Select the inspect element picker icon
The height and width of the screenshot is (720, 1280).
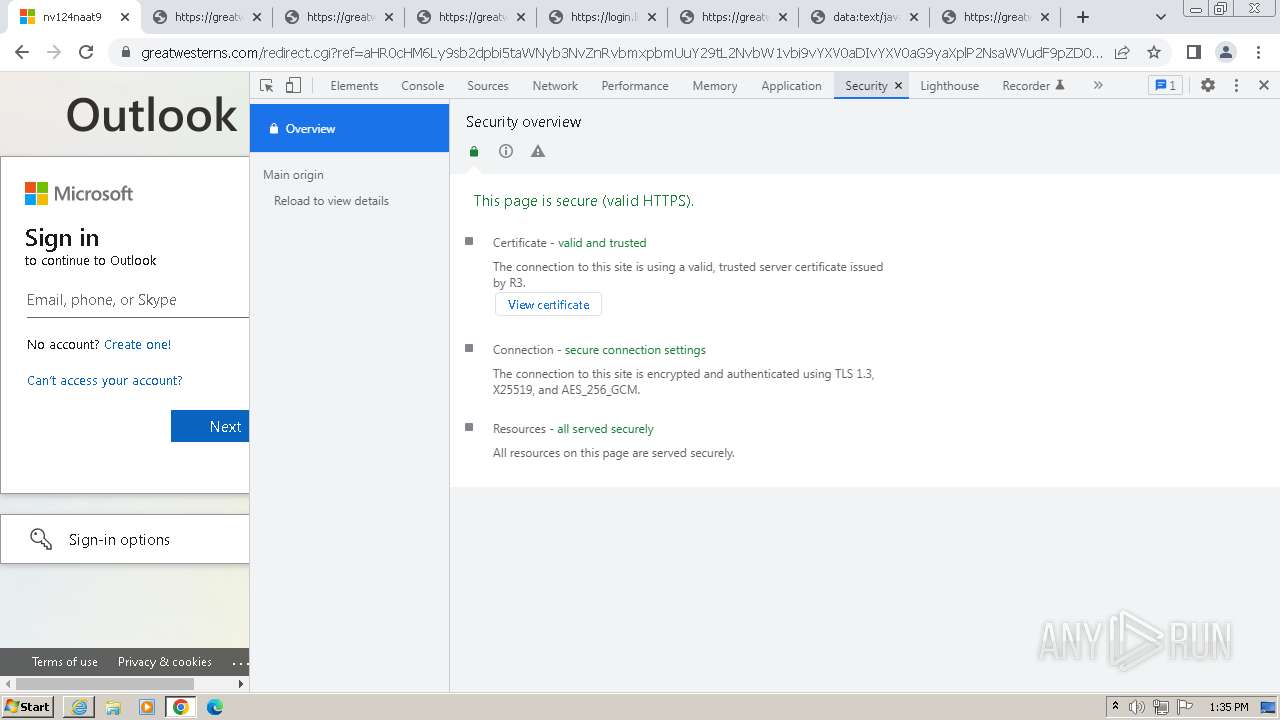click(267, 86)
